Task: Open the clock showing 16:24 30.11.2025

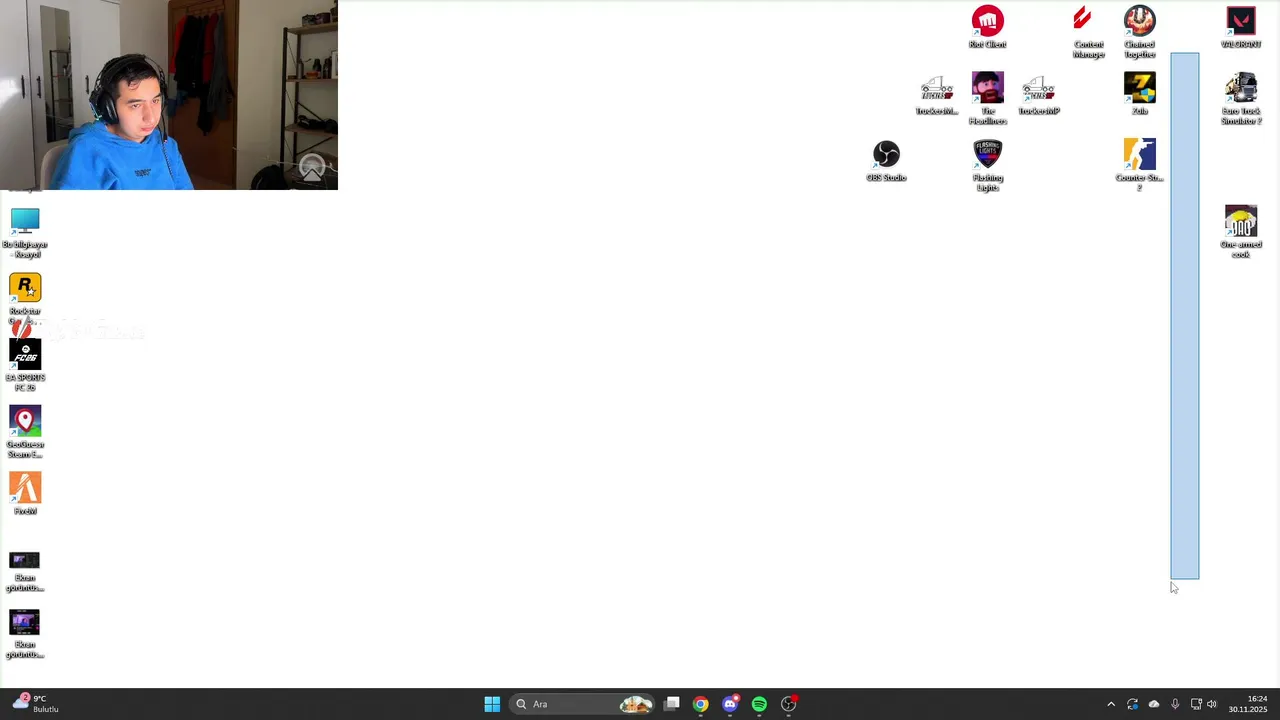Action: 1248,704
